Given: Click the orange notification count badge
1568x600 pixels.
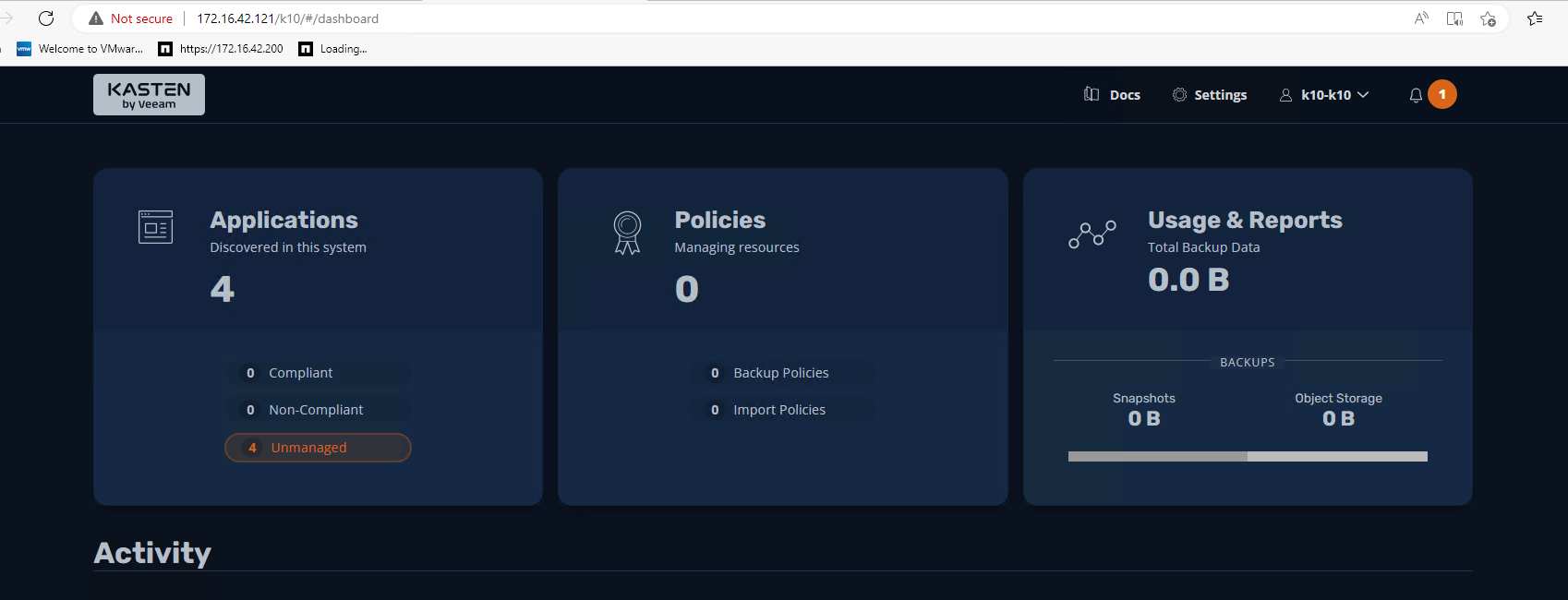Looking at the screenshot, I should (x=1441, y=94).
